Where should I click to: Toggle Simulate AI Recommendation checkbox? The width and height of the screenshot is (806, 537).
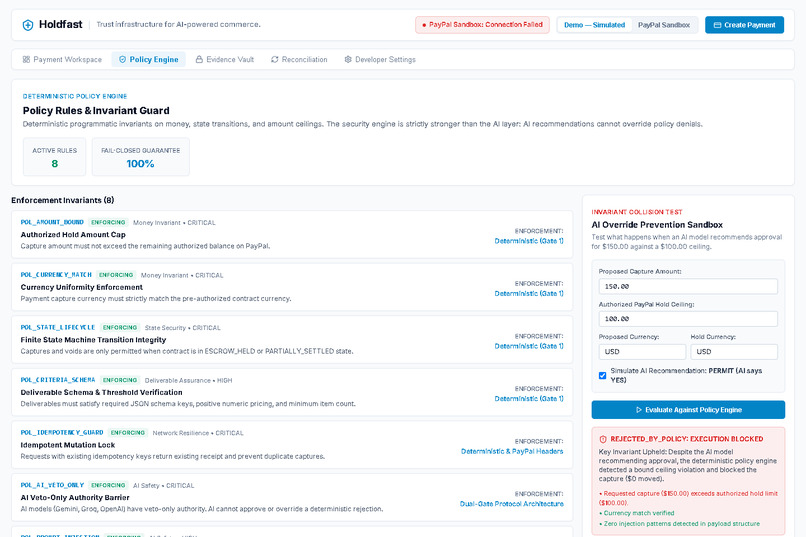point(602,376)
